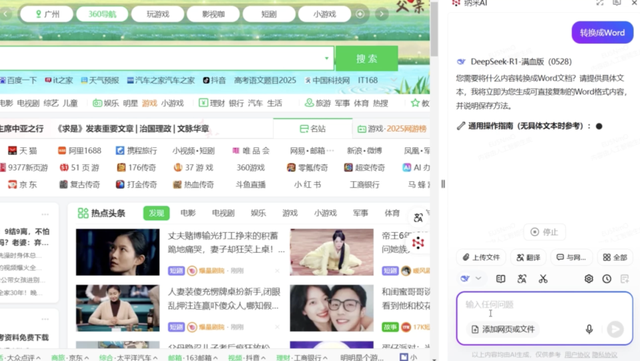
Task: Click the plus icon after 小游戏 tab
Action: point(360,14)
